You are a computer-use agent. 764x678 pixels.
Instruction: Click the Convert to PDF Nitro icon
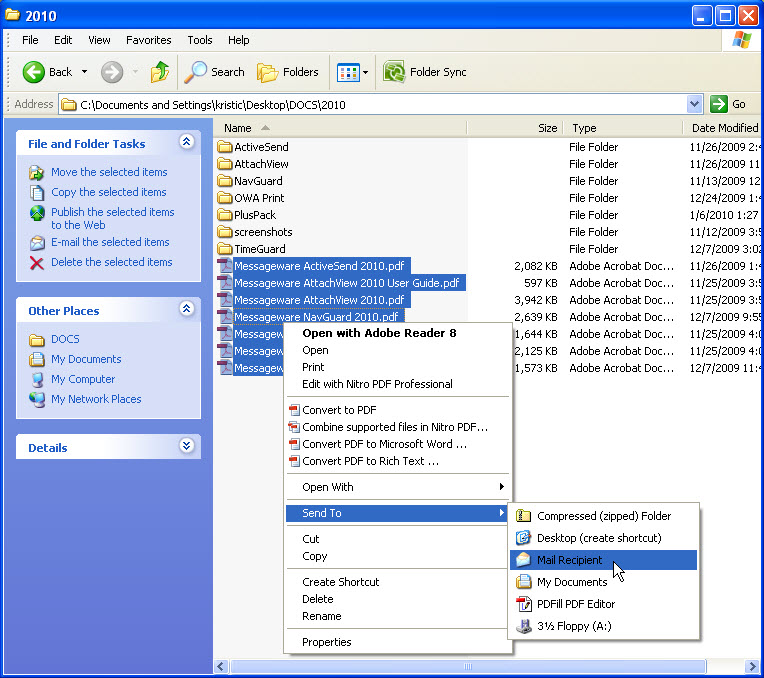point(294,410)
